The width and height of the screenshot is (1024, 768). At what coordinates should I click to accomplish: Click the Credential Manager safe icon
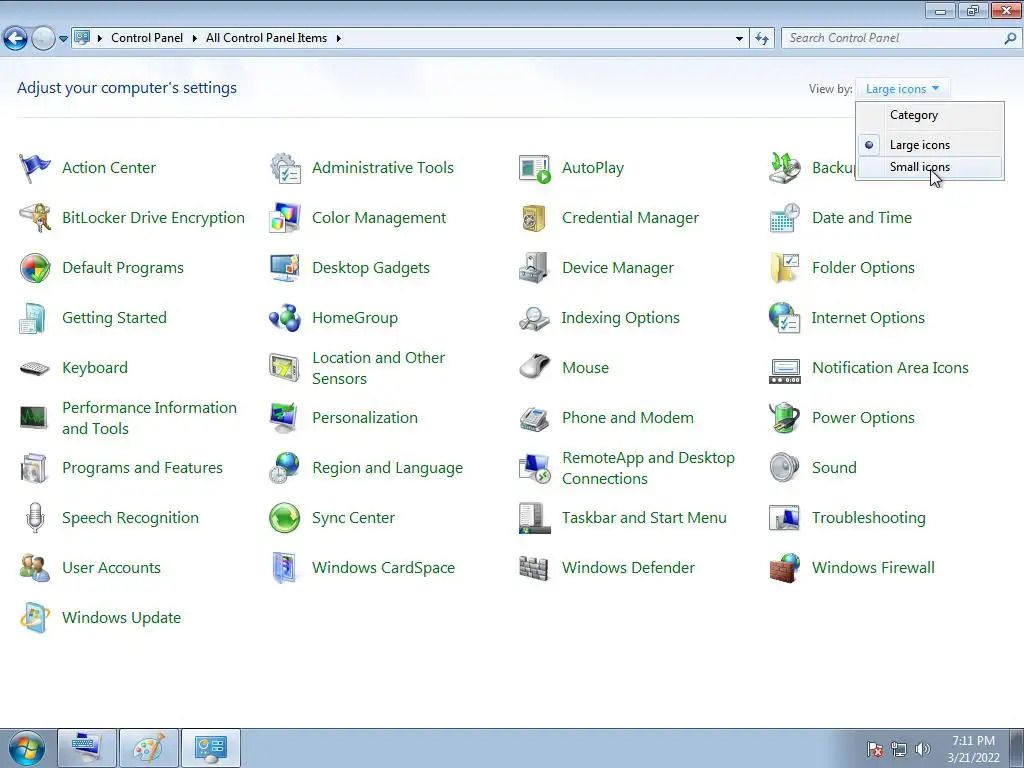coord(535,218)
